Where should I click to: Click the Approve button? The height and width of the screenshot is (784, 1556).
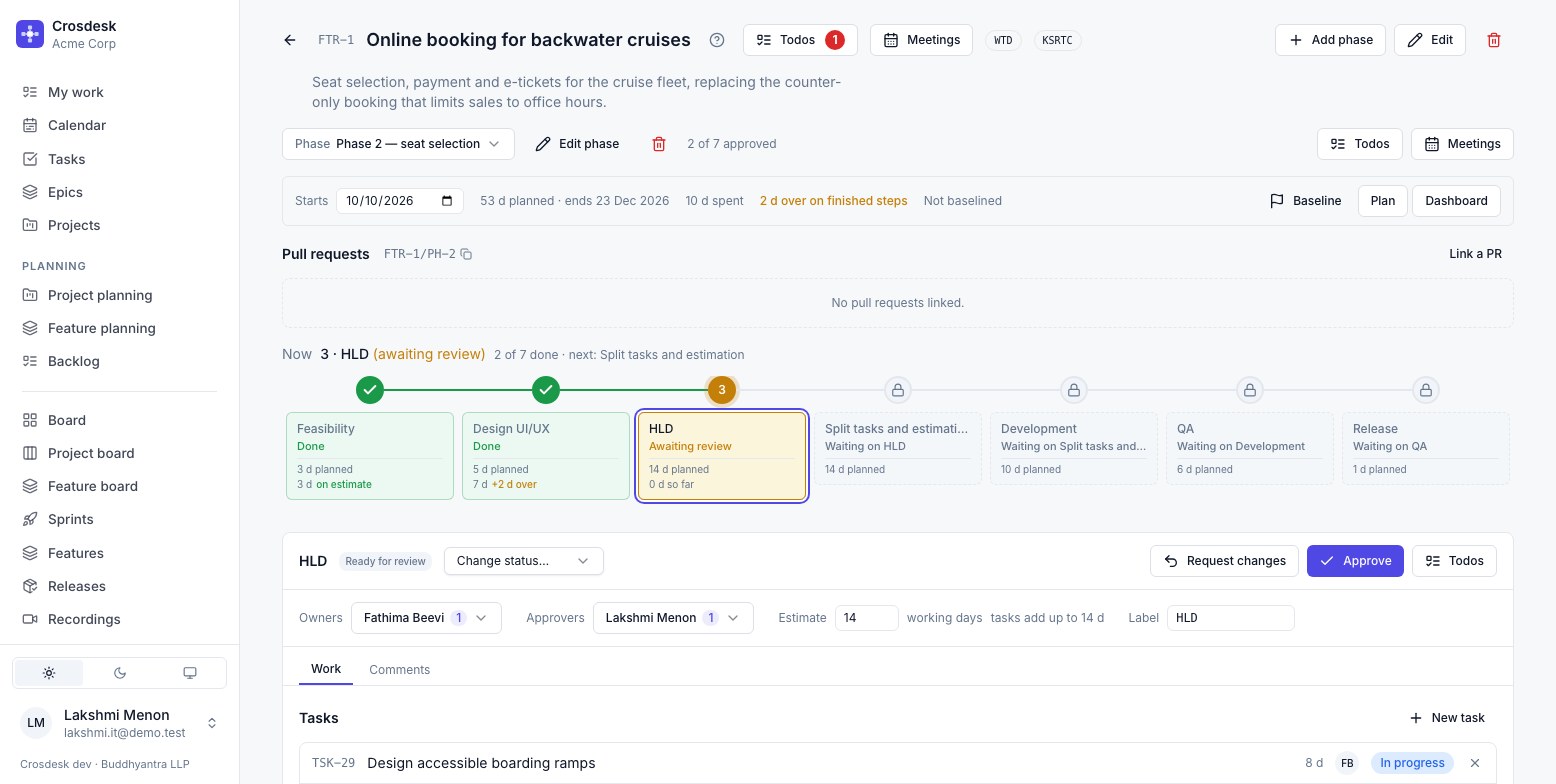pos(1355,561)
